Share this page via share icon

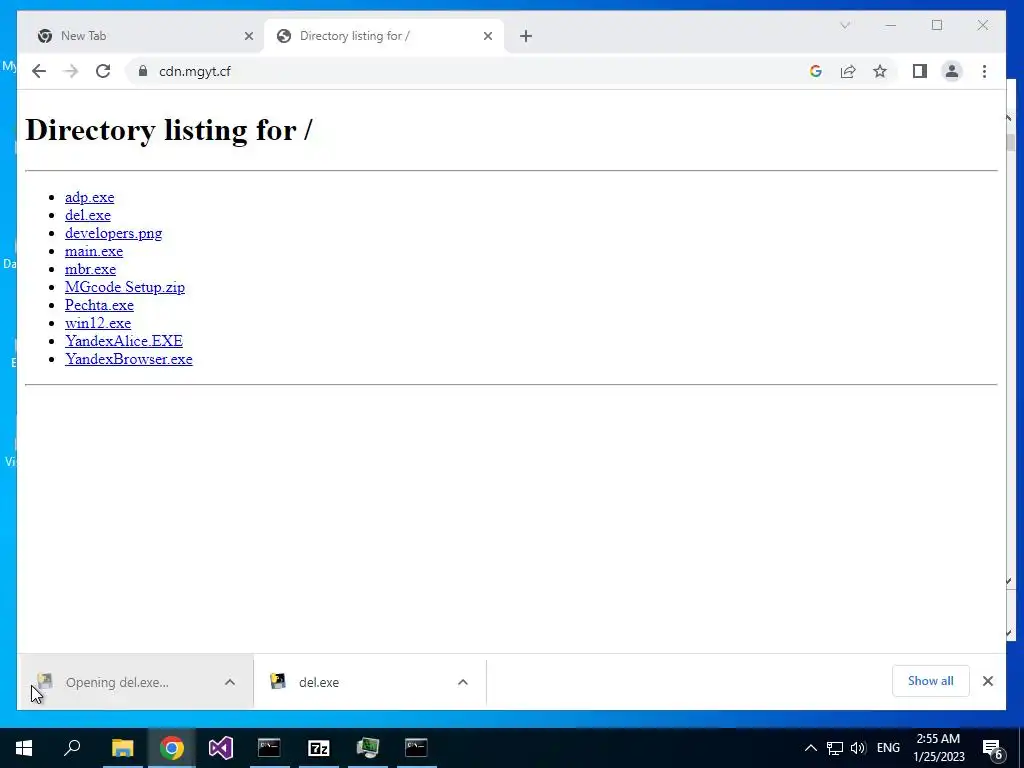(x=848, y=71)
